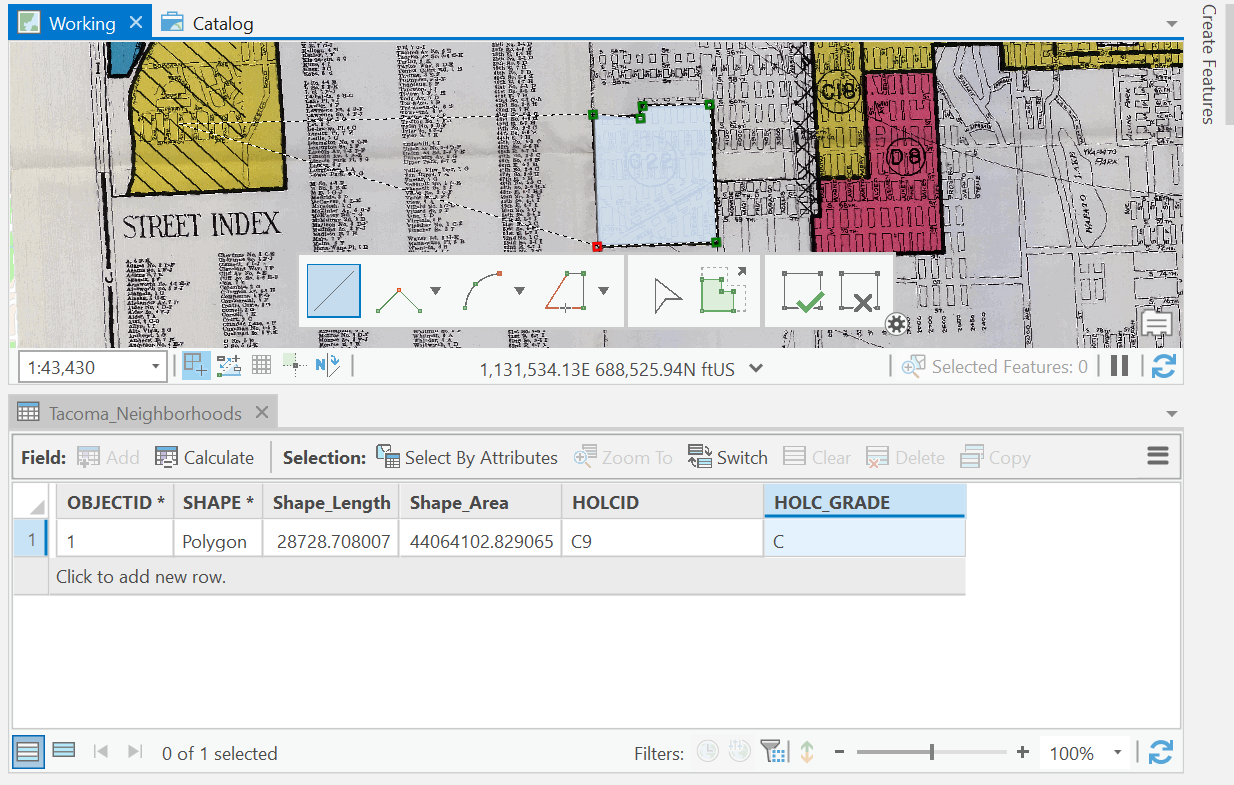Pick the Arc Segment tool
Image resolution: width=1234 pixels, height=785 pixels.
click(484, 292)
